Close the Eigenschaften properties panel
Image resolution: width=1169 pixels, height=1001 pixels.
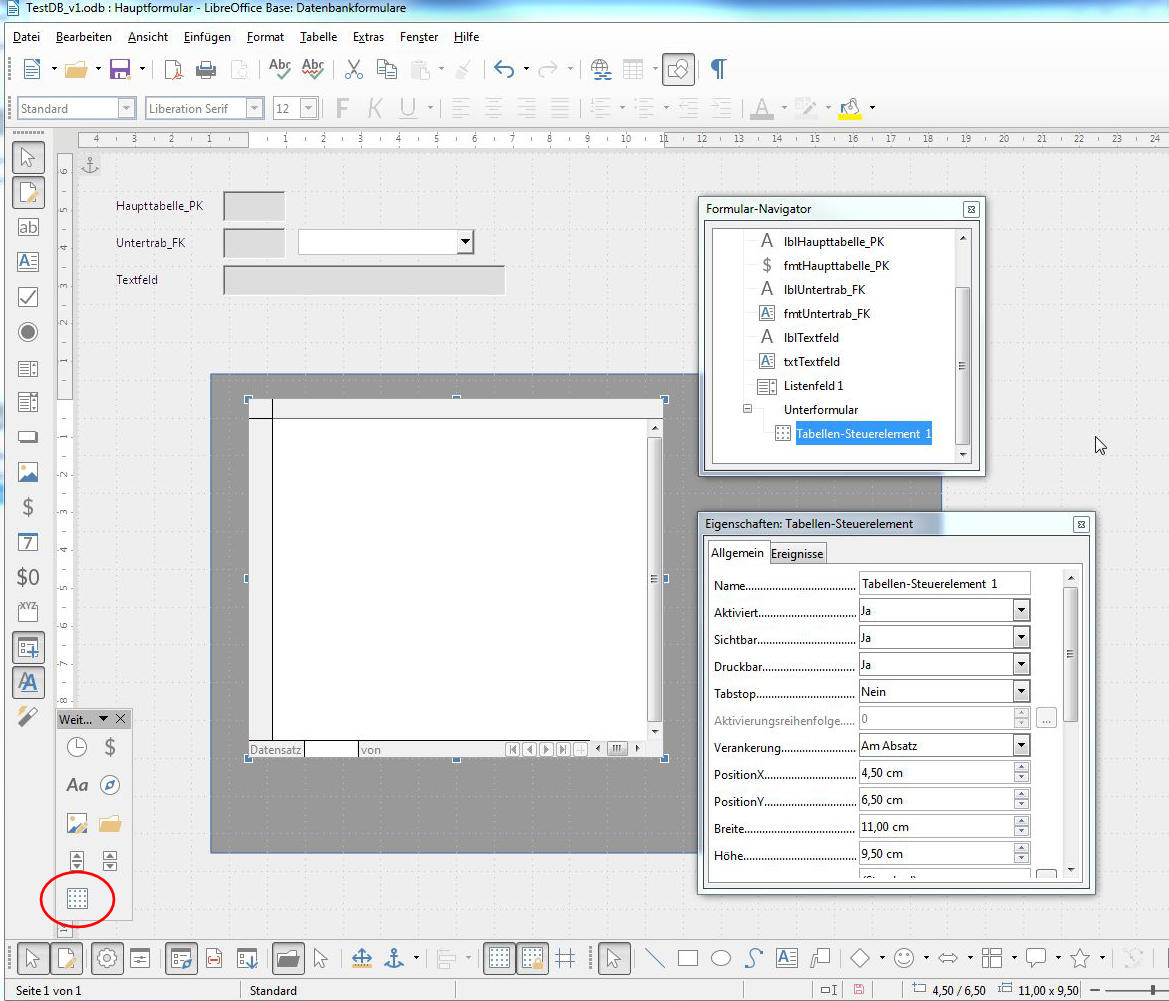coord(1081,524)
